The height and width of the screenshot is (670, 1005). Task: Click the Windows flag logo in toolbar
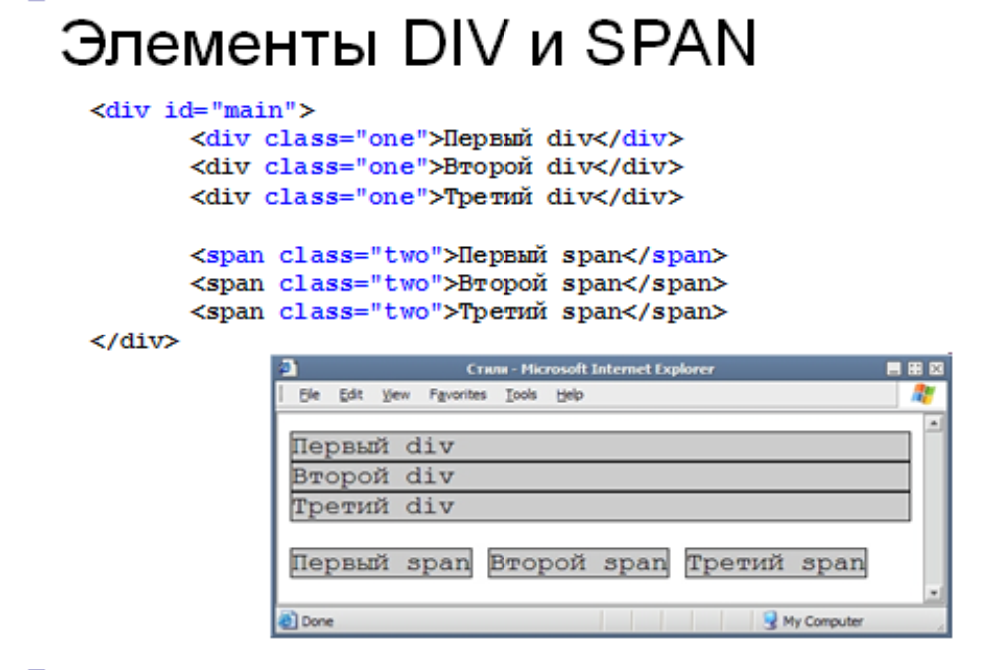(923, 394)
